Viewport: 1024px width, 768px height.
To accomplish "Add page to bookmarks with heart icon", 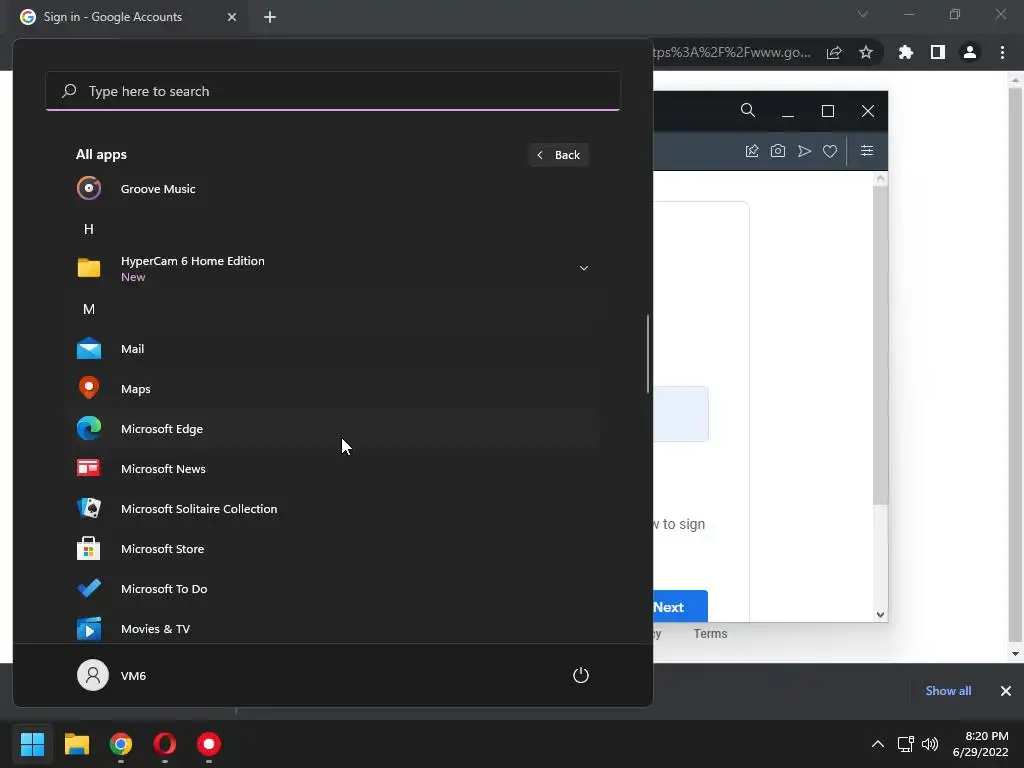I will (830, 151).
